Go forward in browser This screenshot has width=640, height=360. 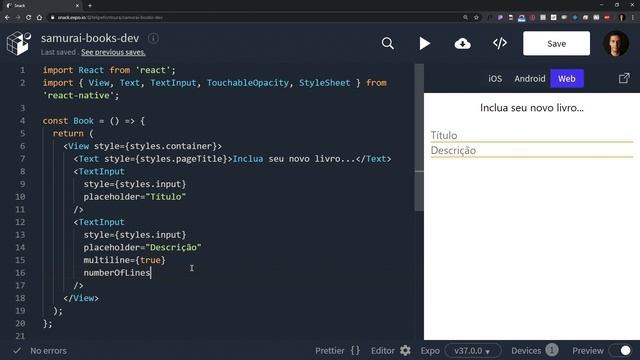(18, 18)
